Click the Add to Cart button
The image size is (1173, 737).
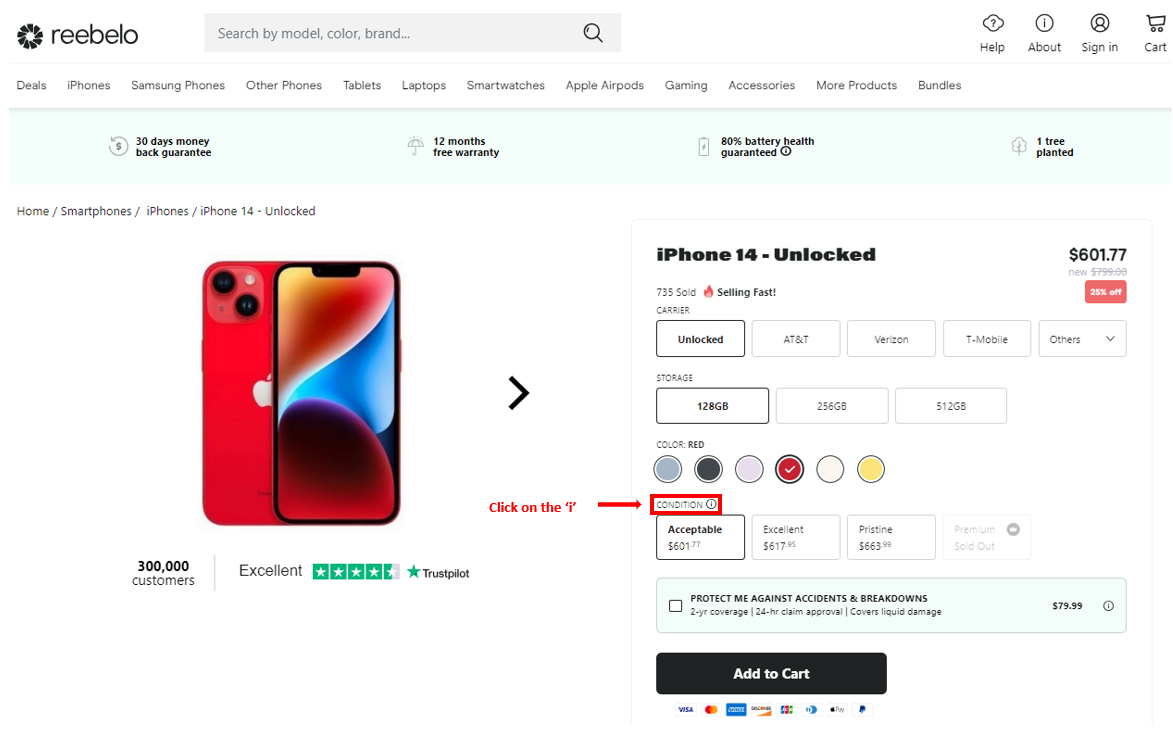click(770, 673)
